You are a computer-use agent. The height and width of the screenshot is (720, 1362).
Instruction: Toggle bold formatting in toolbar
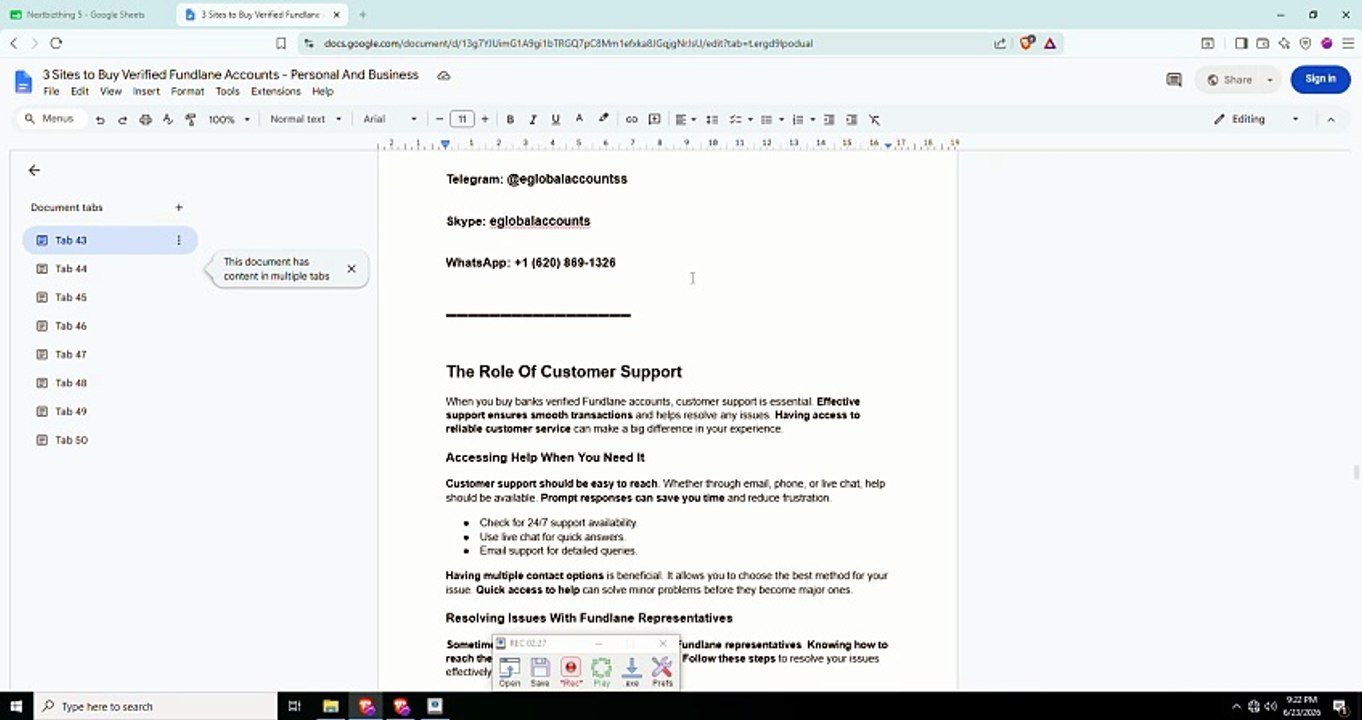510,119
